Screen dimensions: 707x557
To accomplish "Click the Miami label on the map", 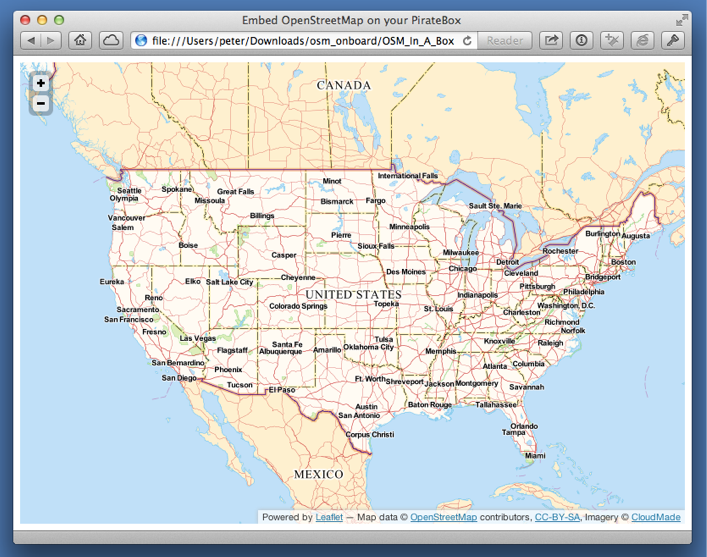I will [535, 455].
